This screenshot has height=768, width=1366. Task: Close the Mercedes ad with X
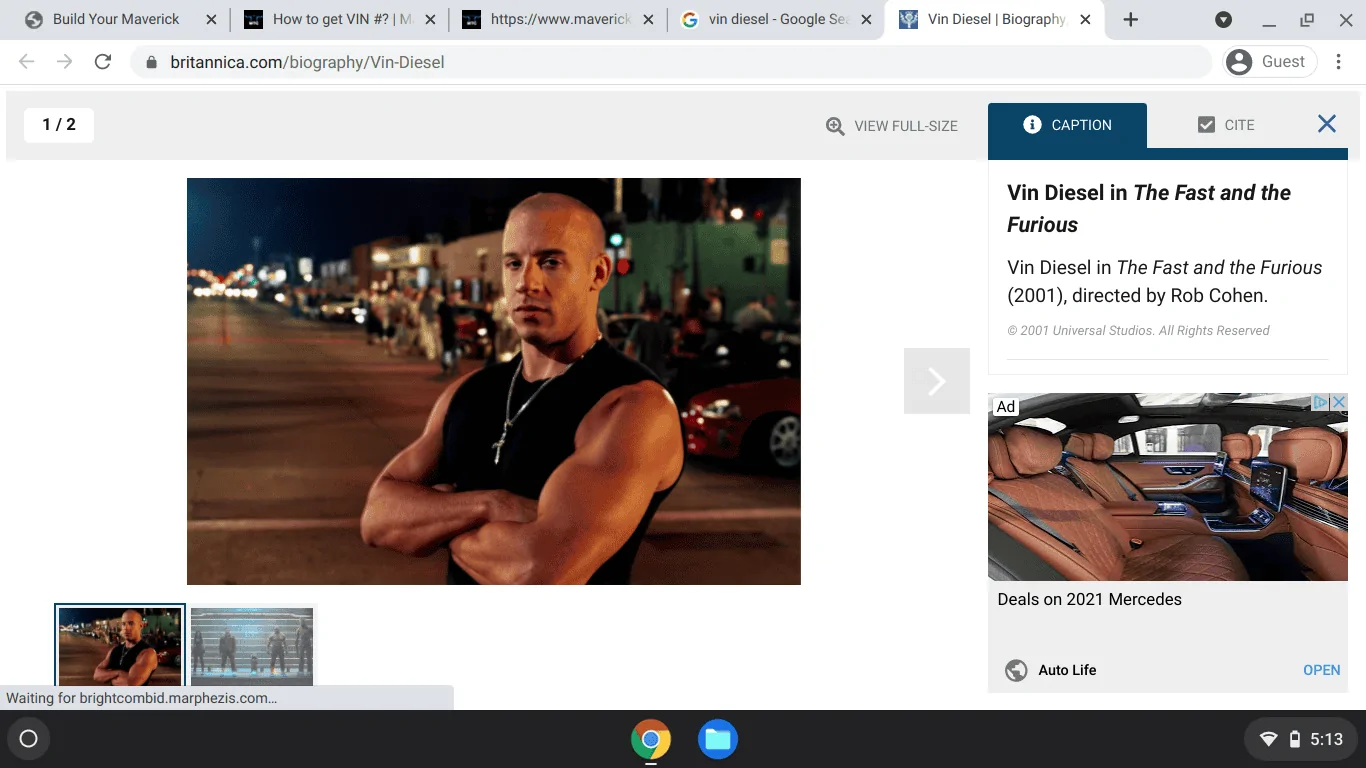[1339, 402]
